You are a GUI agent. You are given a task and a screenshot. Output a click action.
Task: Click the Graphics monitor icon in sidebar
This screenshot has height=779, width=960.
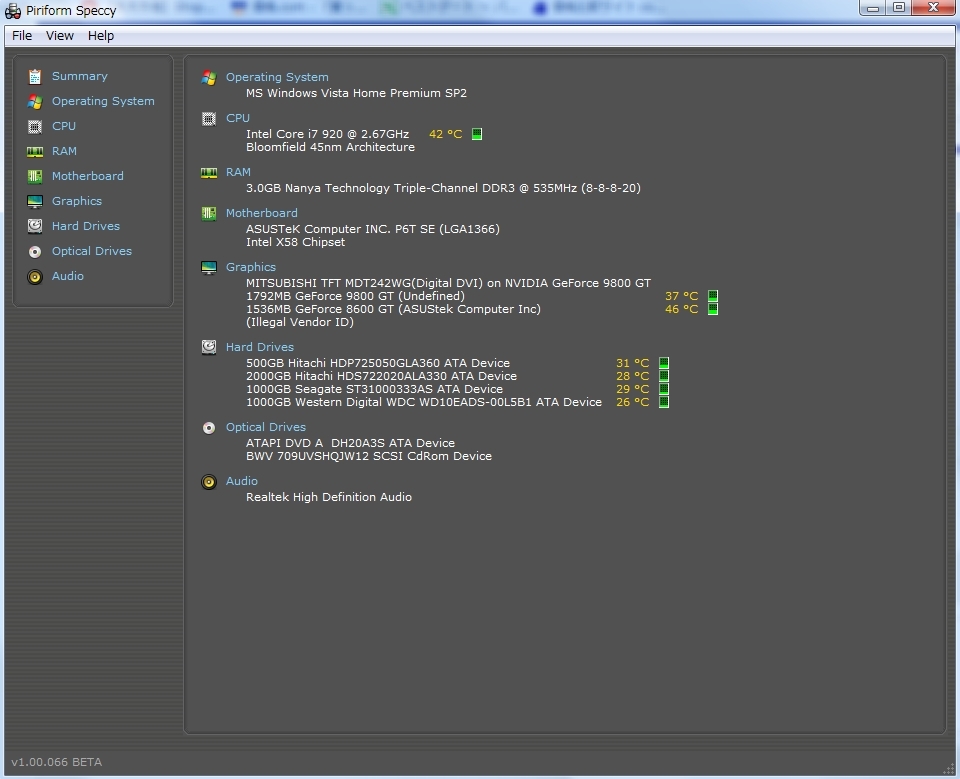tap(35, 201)
